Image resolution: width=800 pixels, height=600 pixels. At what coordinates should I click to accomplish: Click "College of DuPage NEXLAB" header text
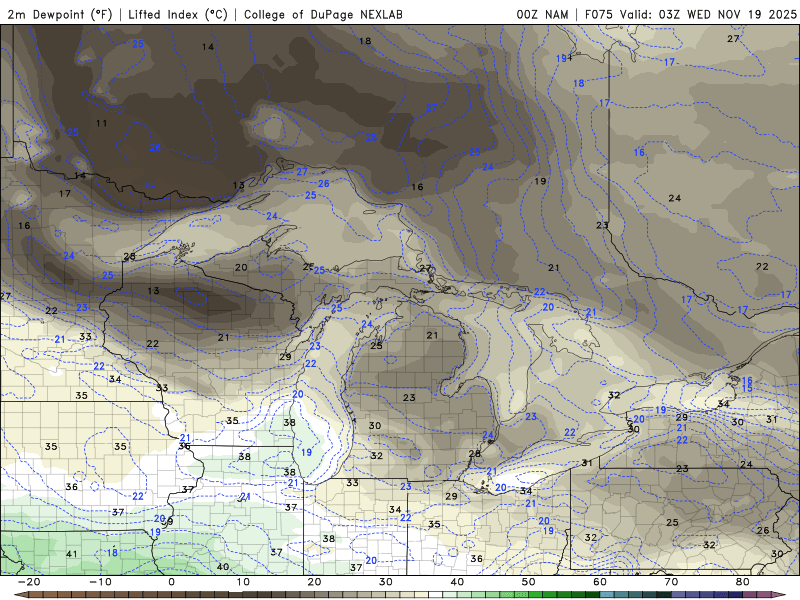tap(323, 14)
